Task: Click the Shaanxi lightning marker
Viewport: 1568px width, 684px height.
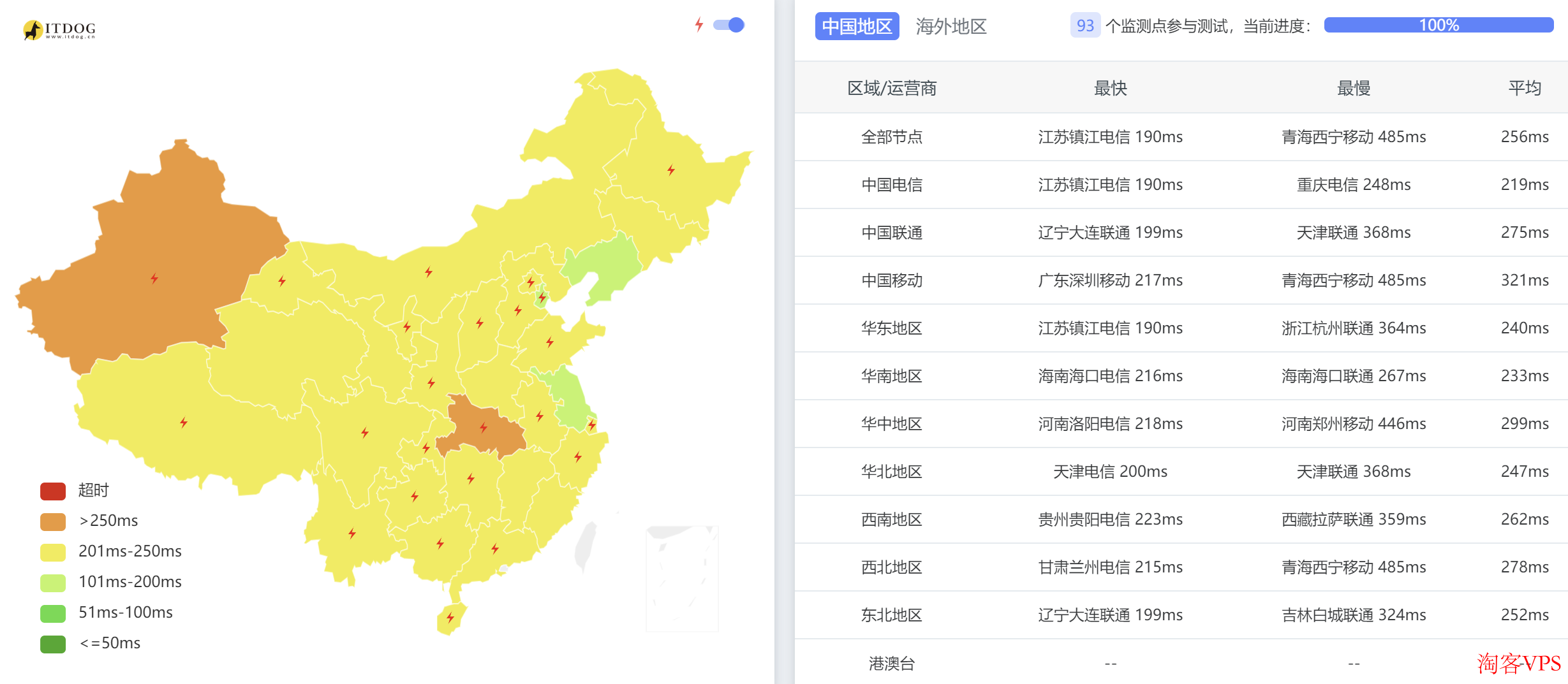Action: click(x=431, y=382)
